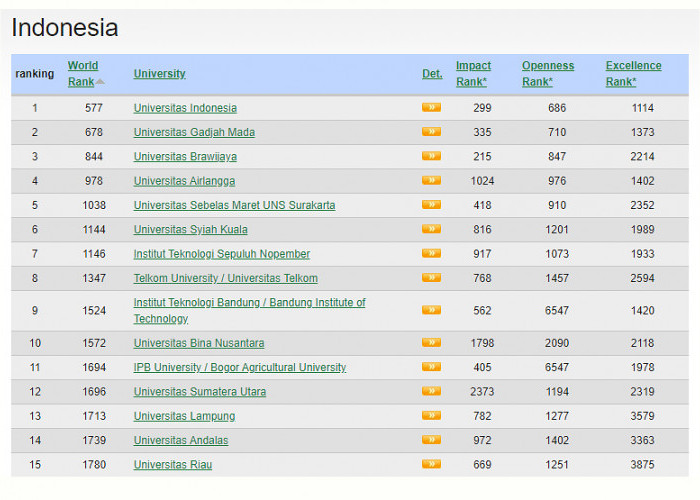Select impact rank value 215

(482, 157)
